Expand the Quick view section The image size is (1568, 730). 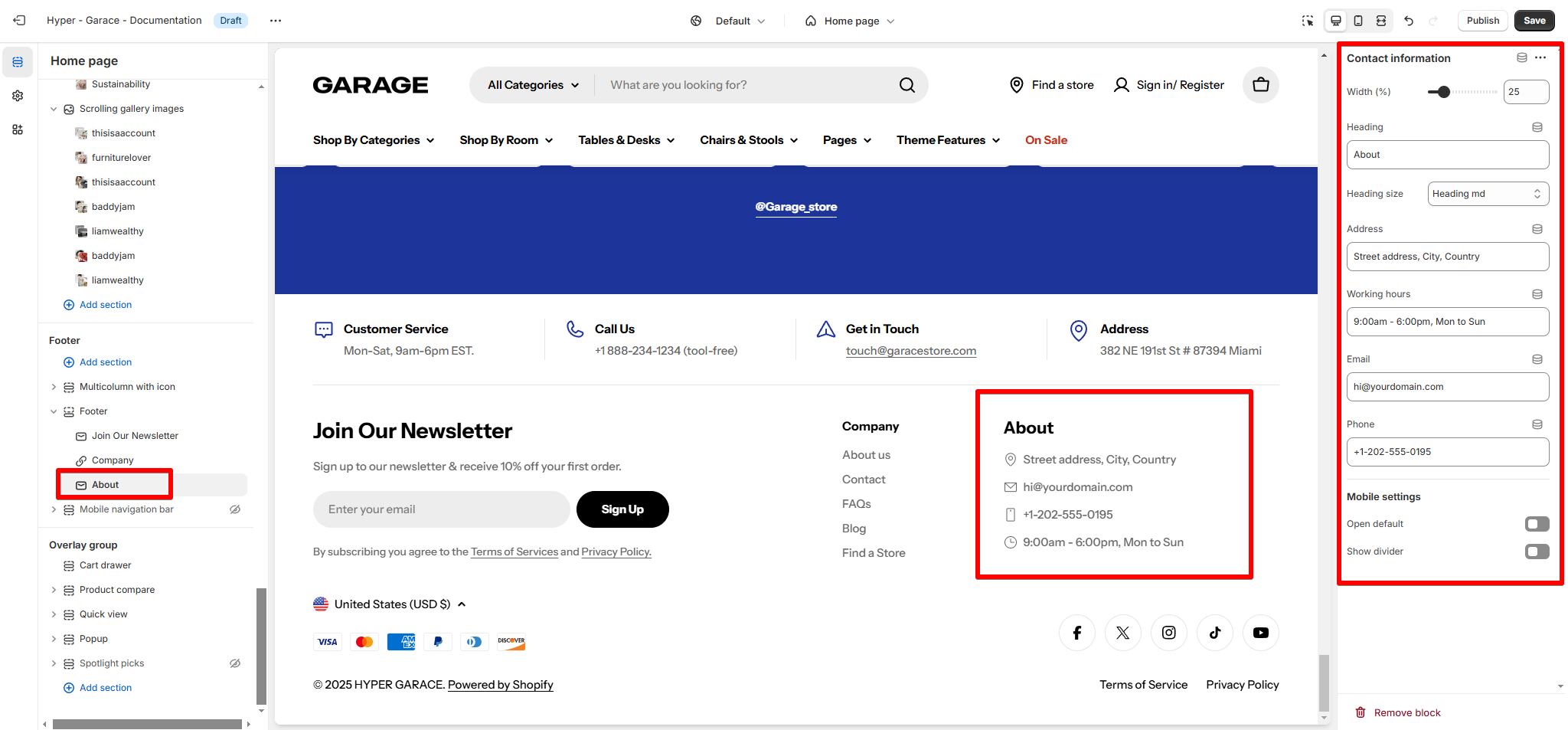54,614
